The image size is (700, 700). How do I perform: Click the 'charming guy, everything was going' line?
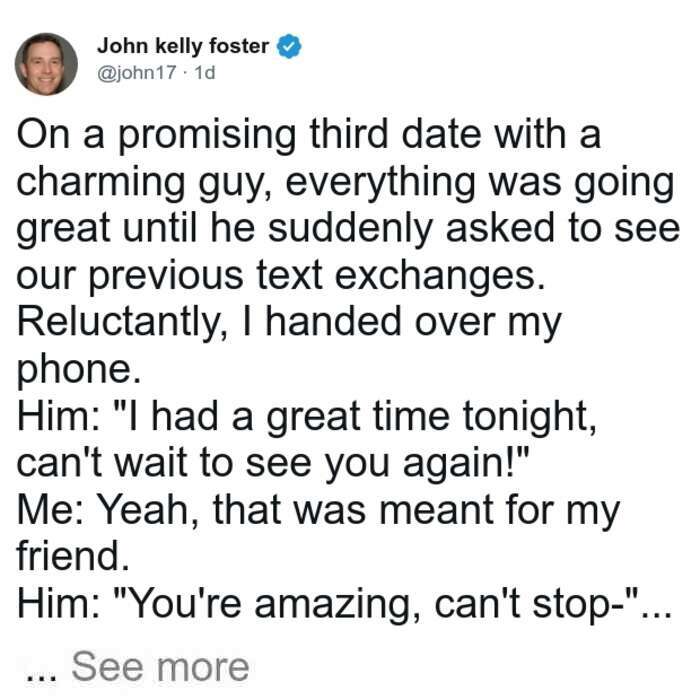345,183
